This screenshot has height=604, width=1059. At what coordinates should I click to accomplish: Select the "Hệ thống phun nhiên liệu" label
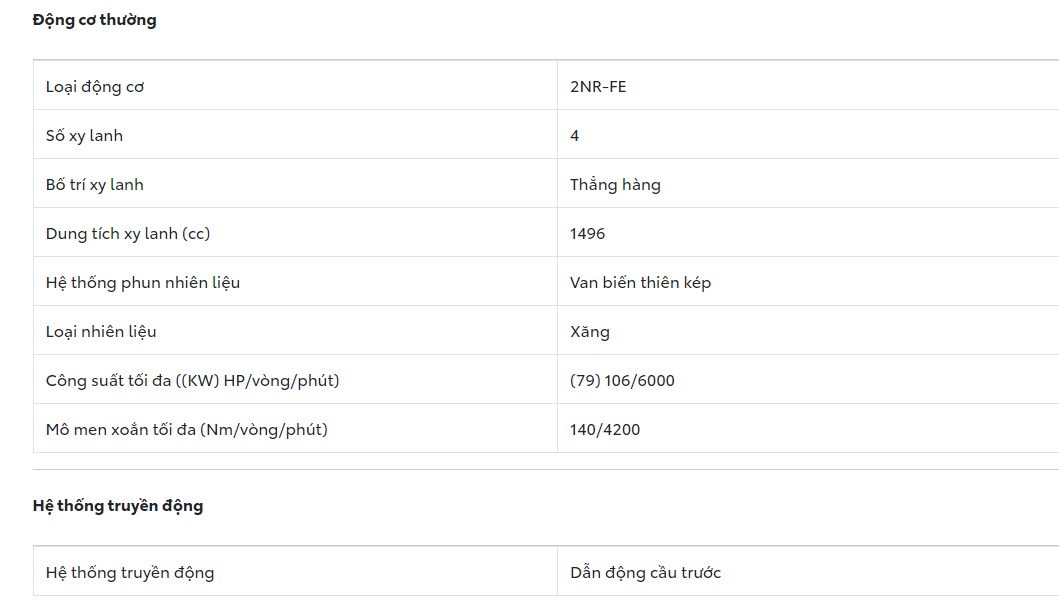coord(143,283)
